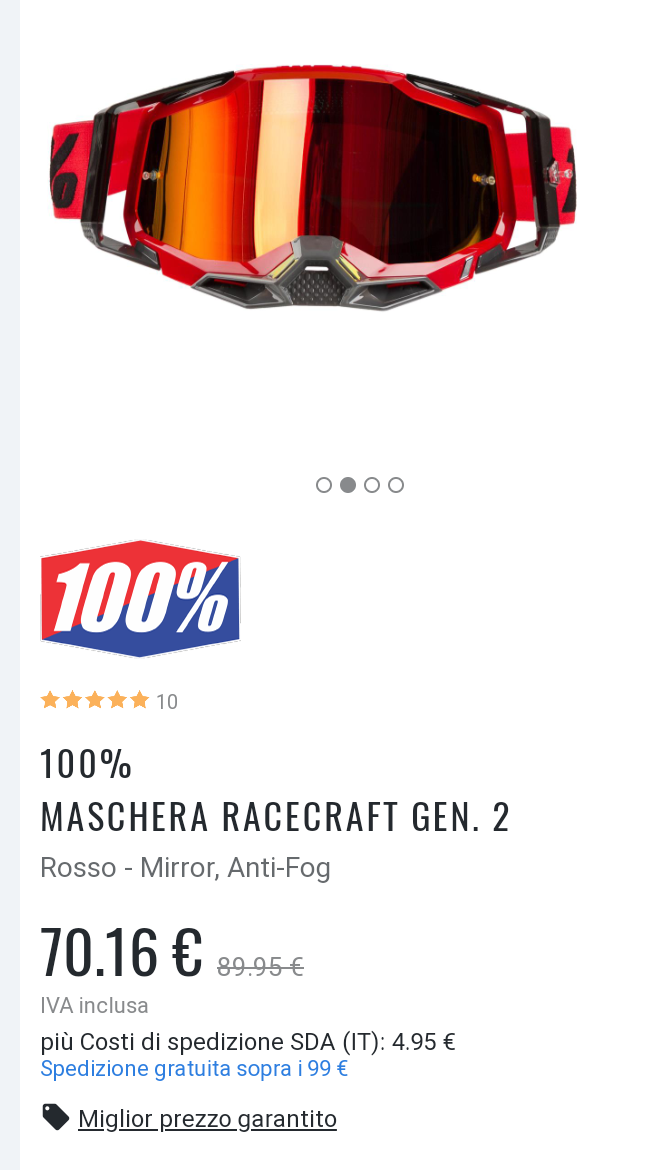The width and height of the screenshot is (659, 1170).
Task: Open Spedizione gratuita sopra i 99 € link
Action: point(194,1069)
